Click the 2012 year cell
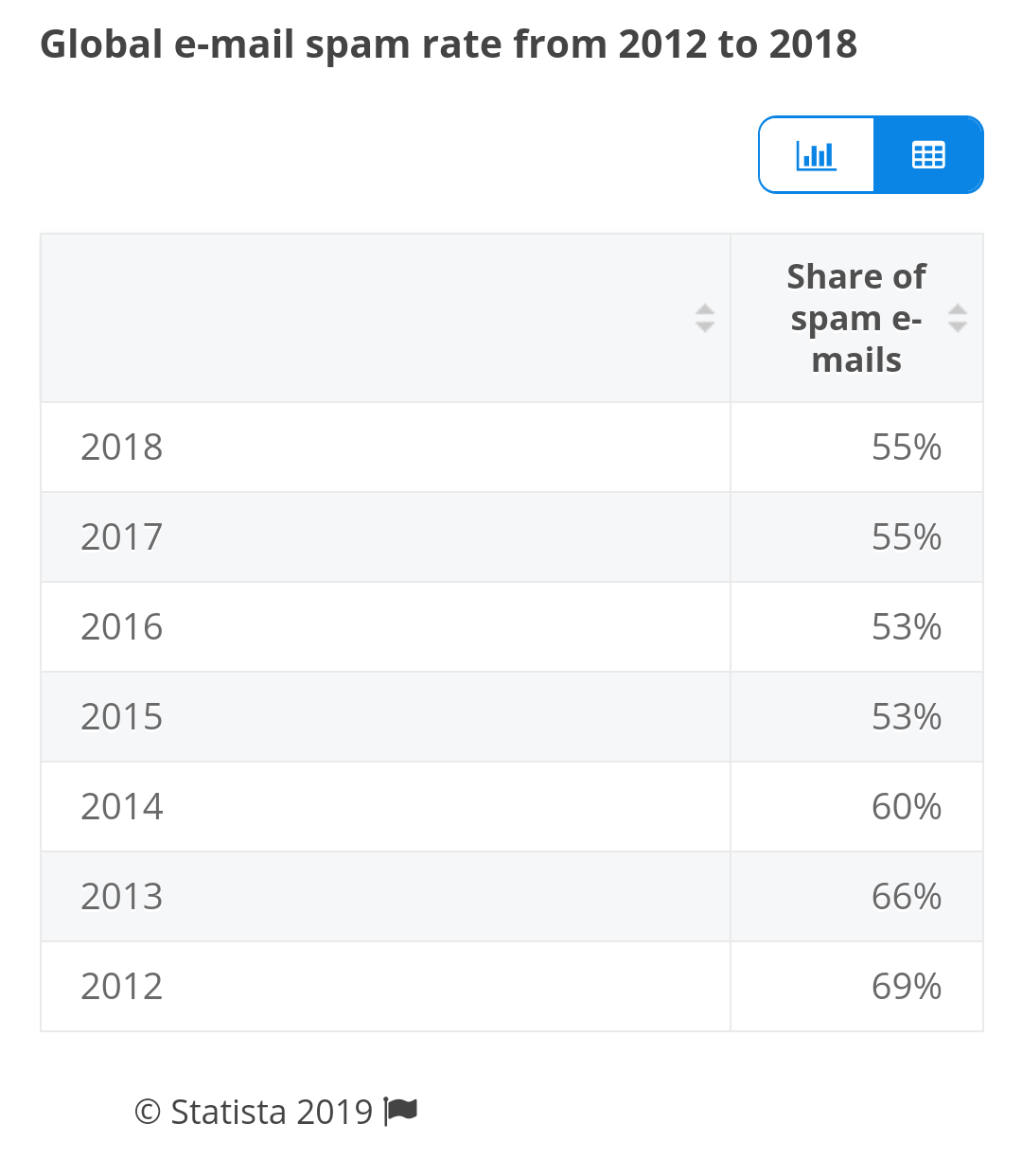Screen dimensions: 1022x1176 point(385,986)
